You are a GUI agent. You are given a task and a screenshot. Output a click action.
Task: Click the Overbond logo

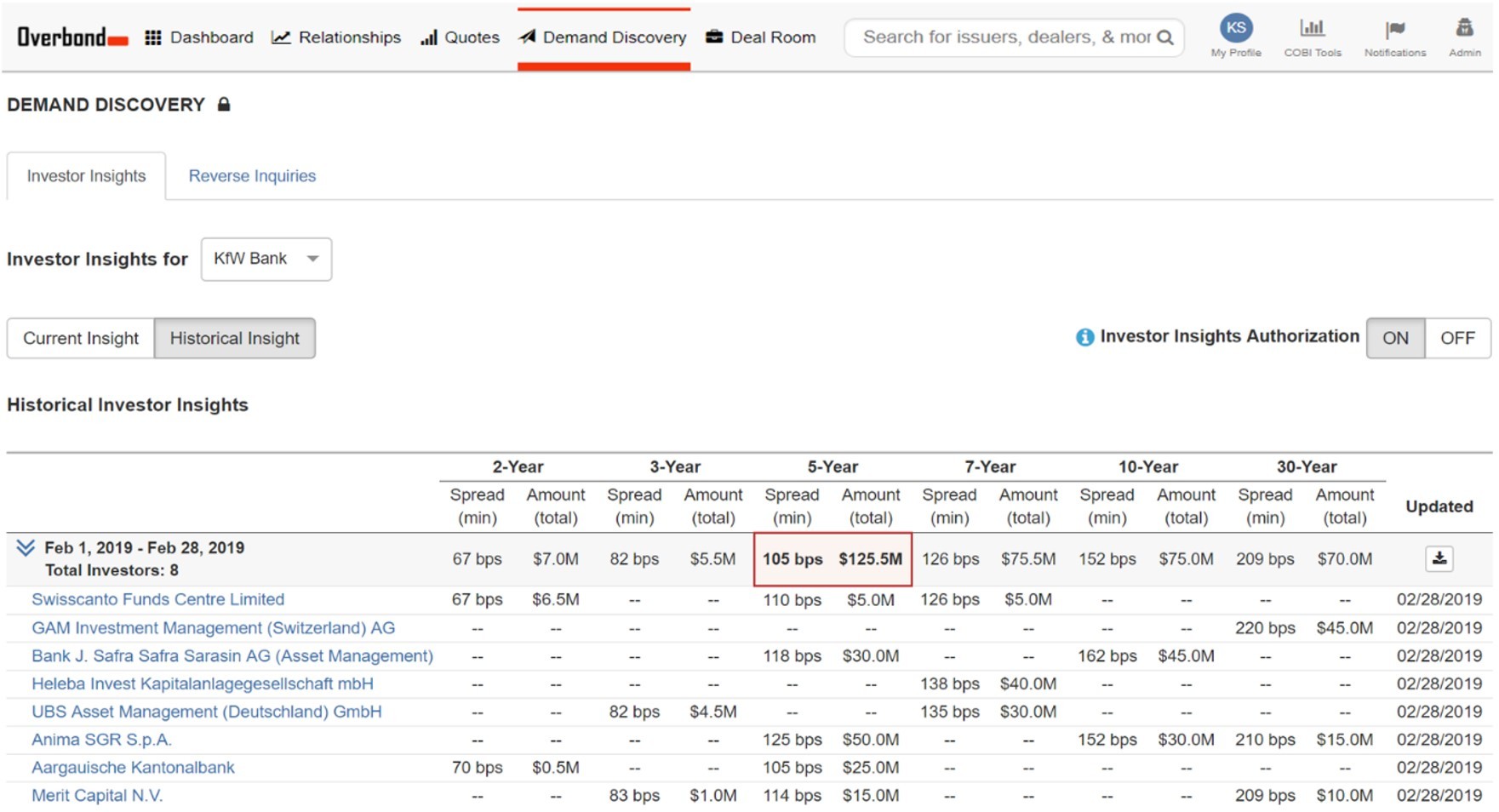coord(72,37)
